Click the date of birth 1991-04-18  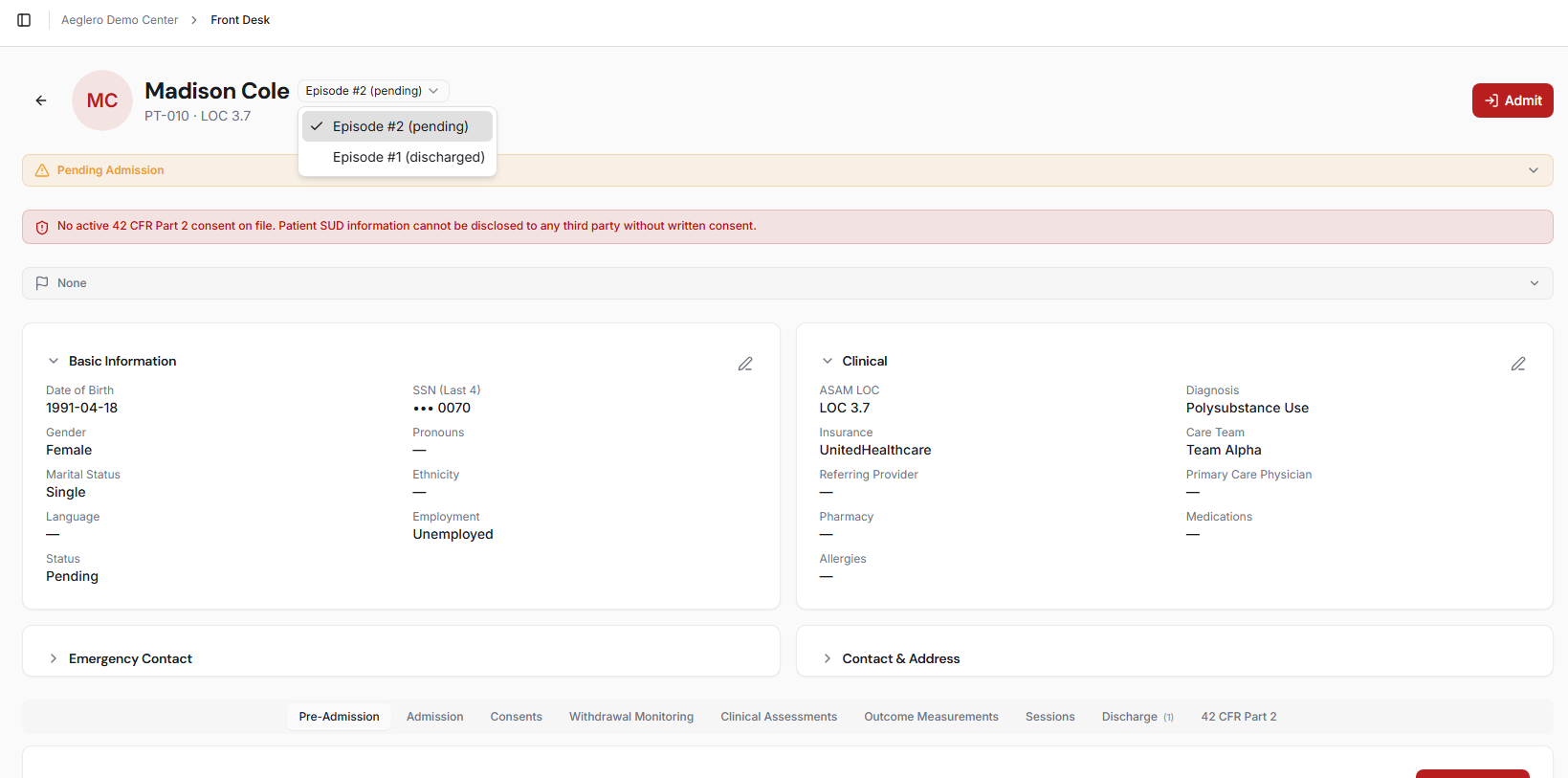(x=82, y=408)
